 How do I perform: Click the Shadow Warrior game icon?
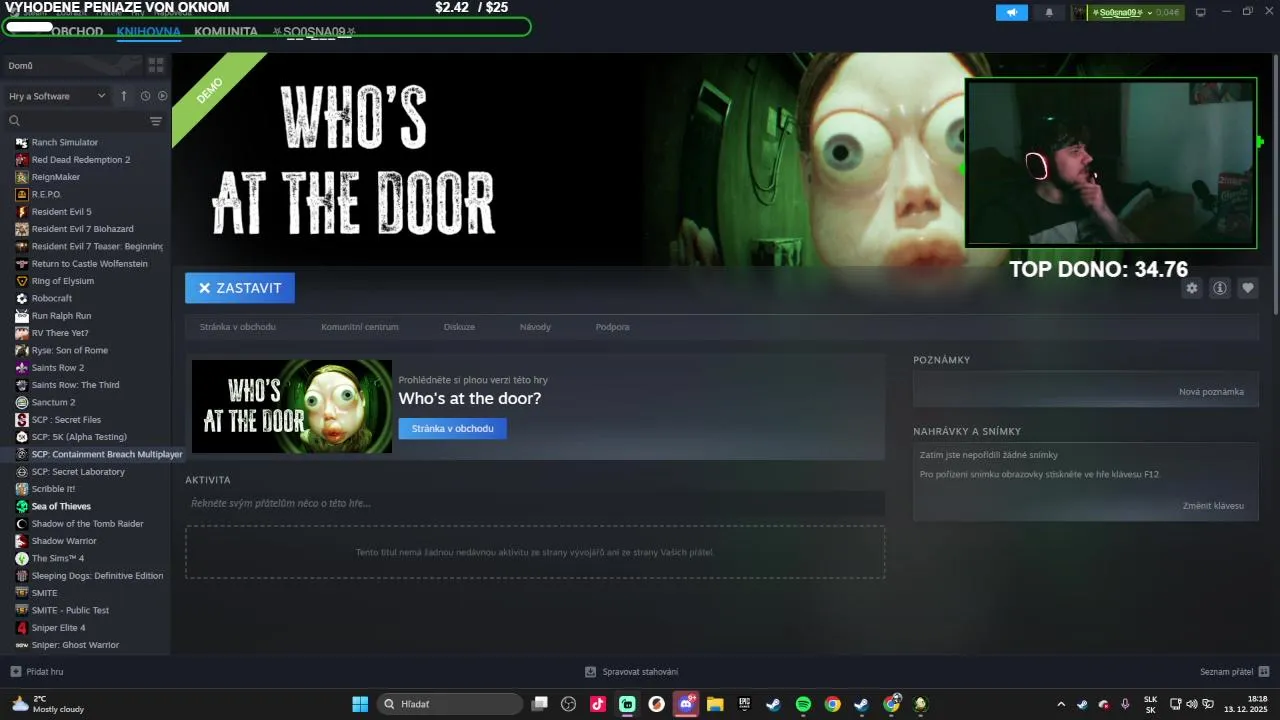(22, 541)
